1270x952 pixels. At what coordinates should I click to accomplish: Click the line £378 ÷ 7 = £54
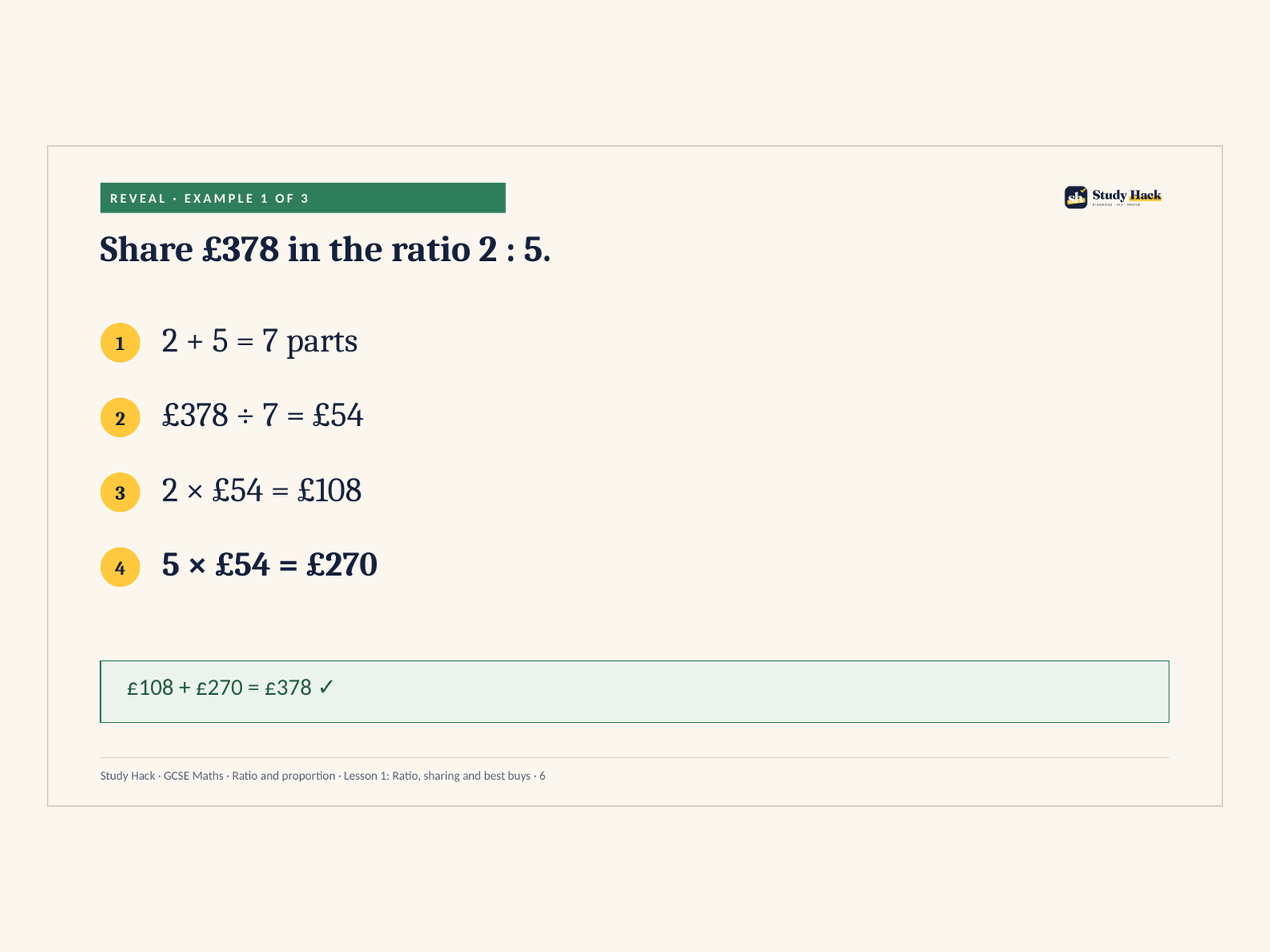pyautogui.click(x=263, y=415)
